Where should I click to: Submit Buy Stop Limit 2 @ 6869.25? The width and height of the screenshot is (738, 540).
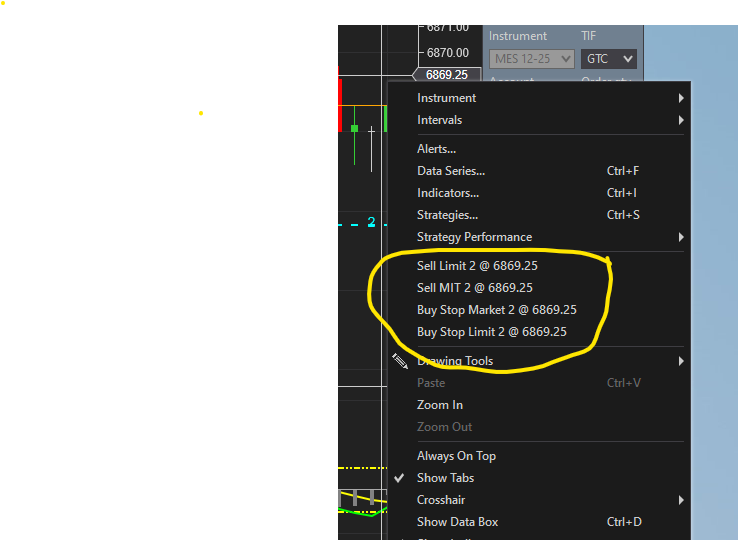point(491,332)
